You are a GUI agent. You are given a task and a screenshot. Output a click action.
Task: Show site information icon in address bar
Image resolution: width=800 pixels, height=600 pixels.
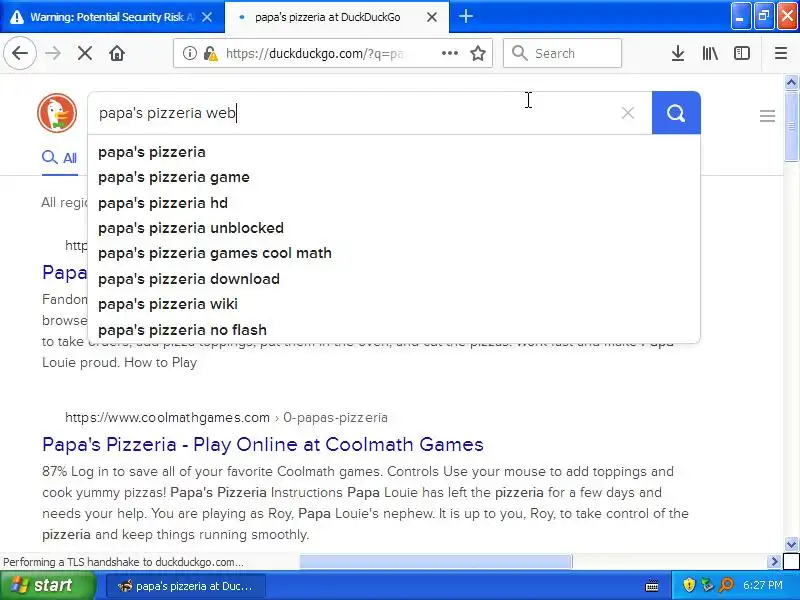pos(189,53)
